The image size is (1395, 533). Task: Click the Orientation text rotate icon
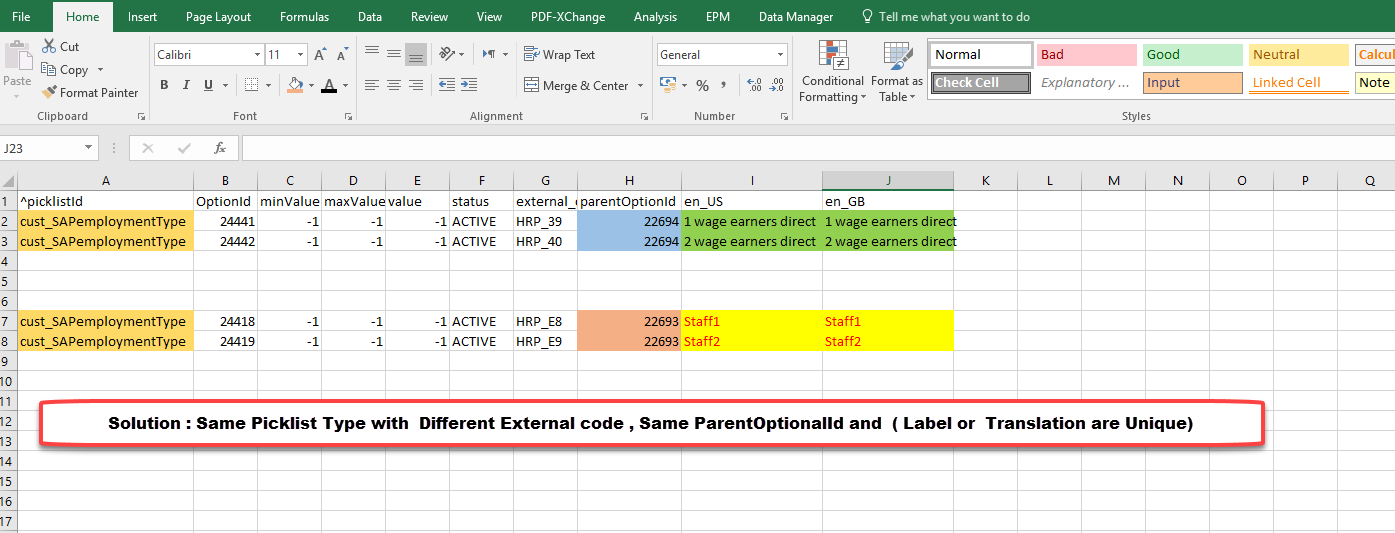[x=446, y=54]
